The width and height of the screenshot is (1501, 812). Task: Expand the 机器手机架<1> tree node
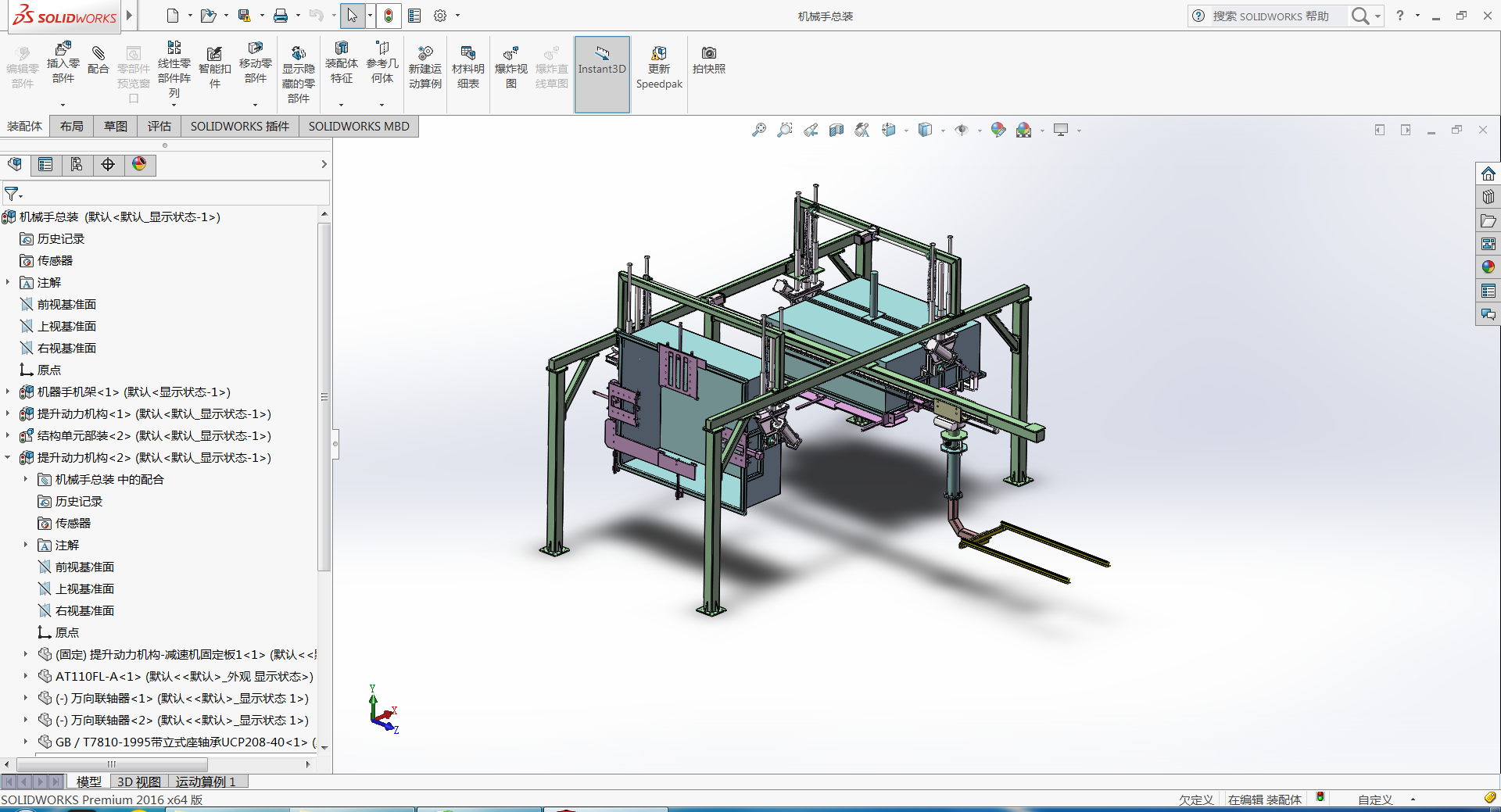[x=8, y=392]
